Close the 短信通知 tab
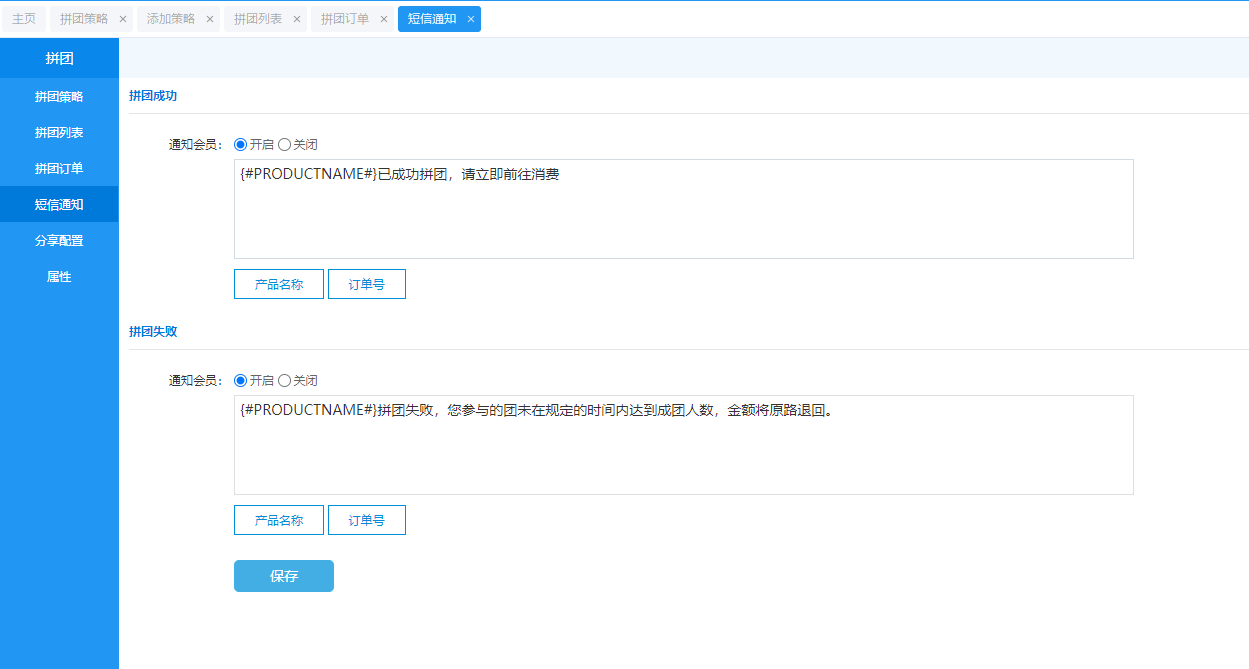This screenshot has height=669, width=1249. coord(470,19)
